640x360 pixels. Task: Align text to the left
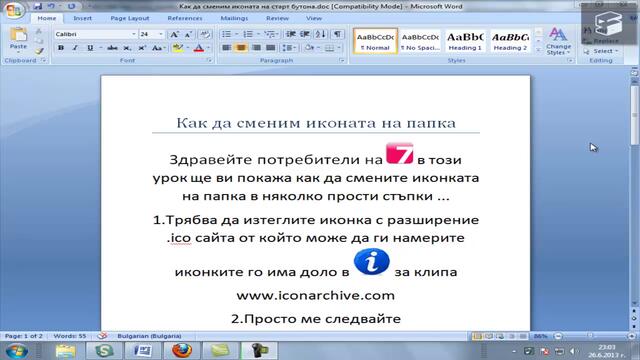click(x=226, y=48)
